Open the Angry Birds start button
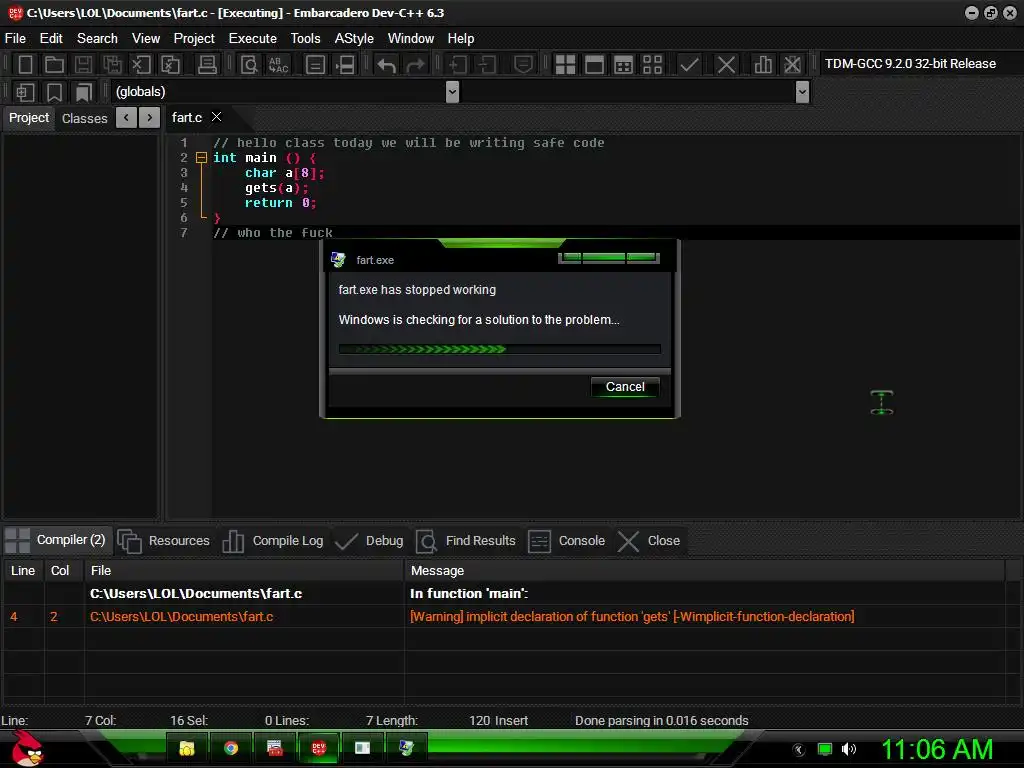Image resolution: width=1024 pixels, height=768 pixels. tap(27, 748)
